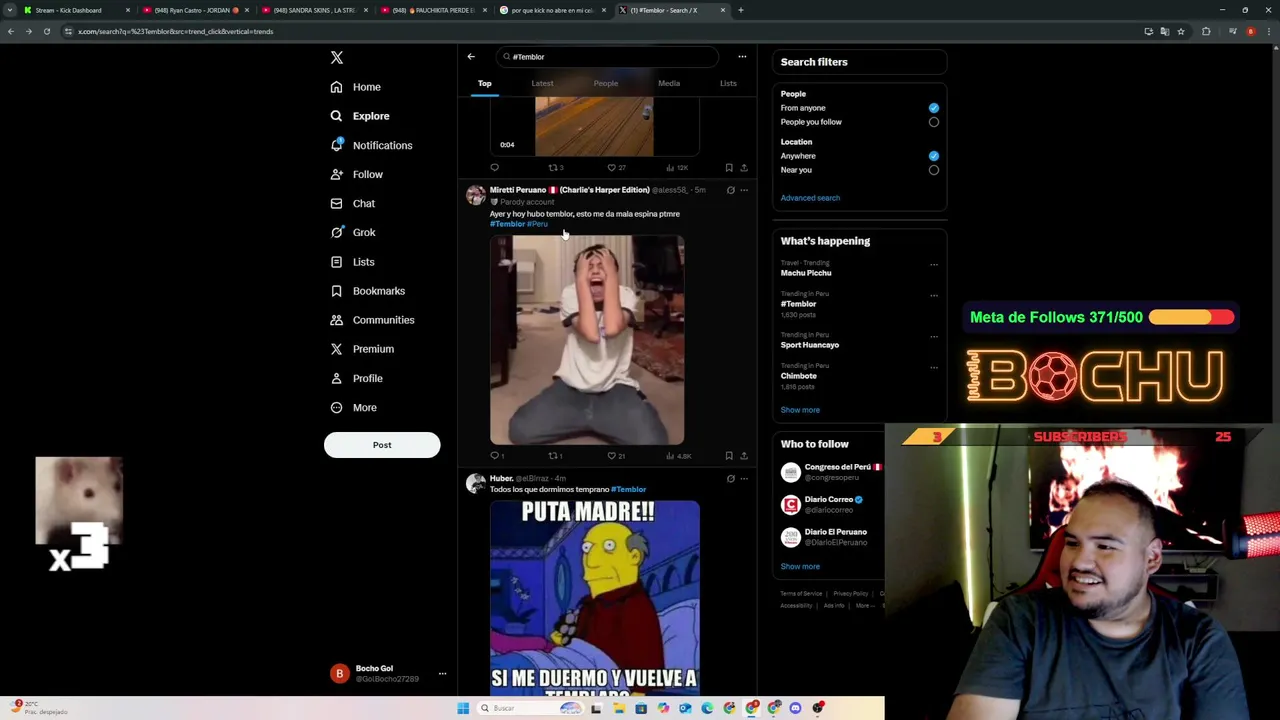Click the #Temblor search input field

pos(607,57)
